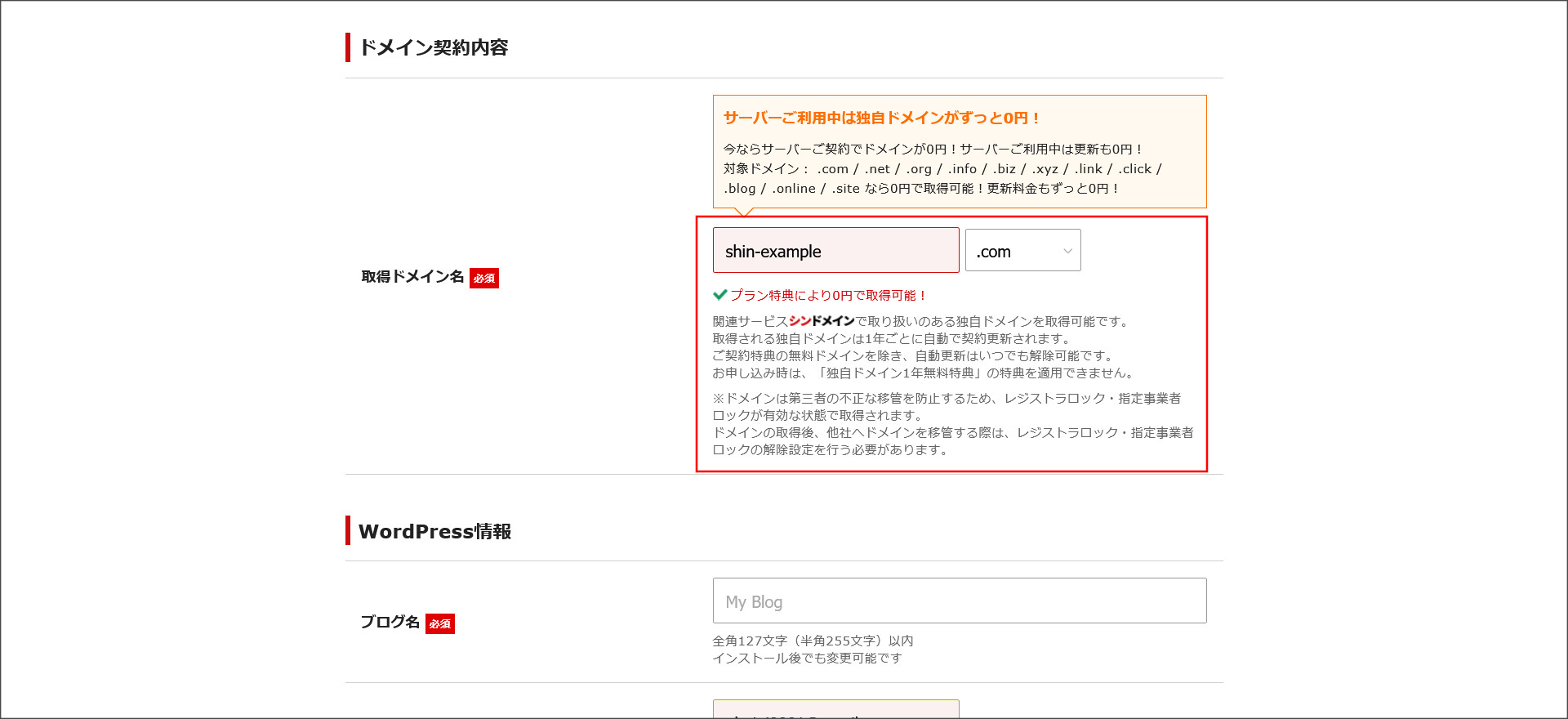Click the red bar beside ドメイン契約内容
This screenshot has width=1568, height=719.
348,47
